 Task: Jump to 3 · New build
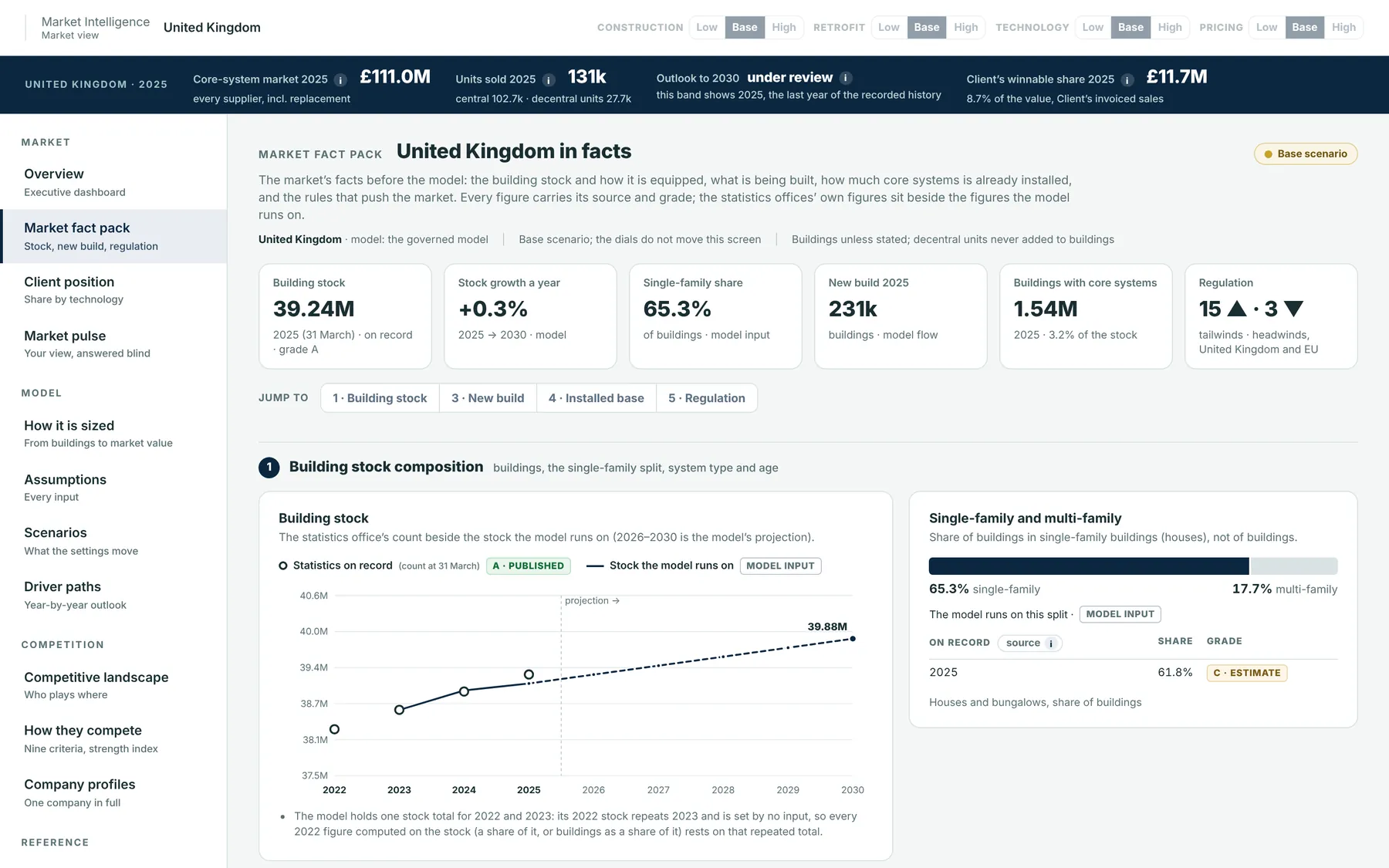tap(488, 398)
